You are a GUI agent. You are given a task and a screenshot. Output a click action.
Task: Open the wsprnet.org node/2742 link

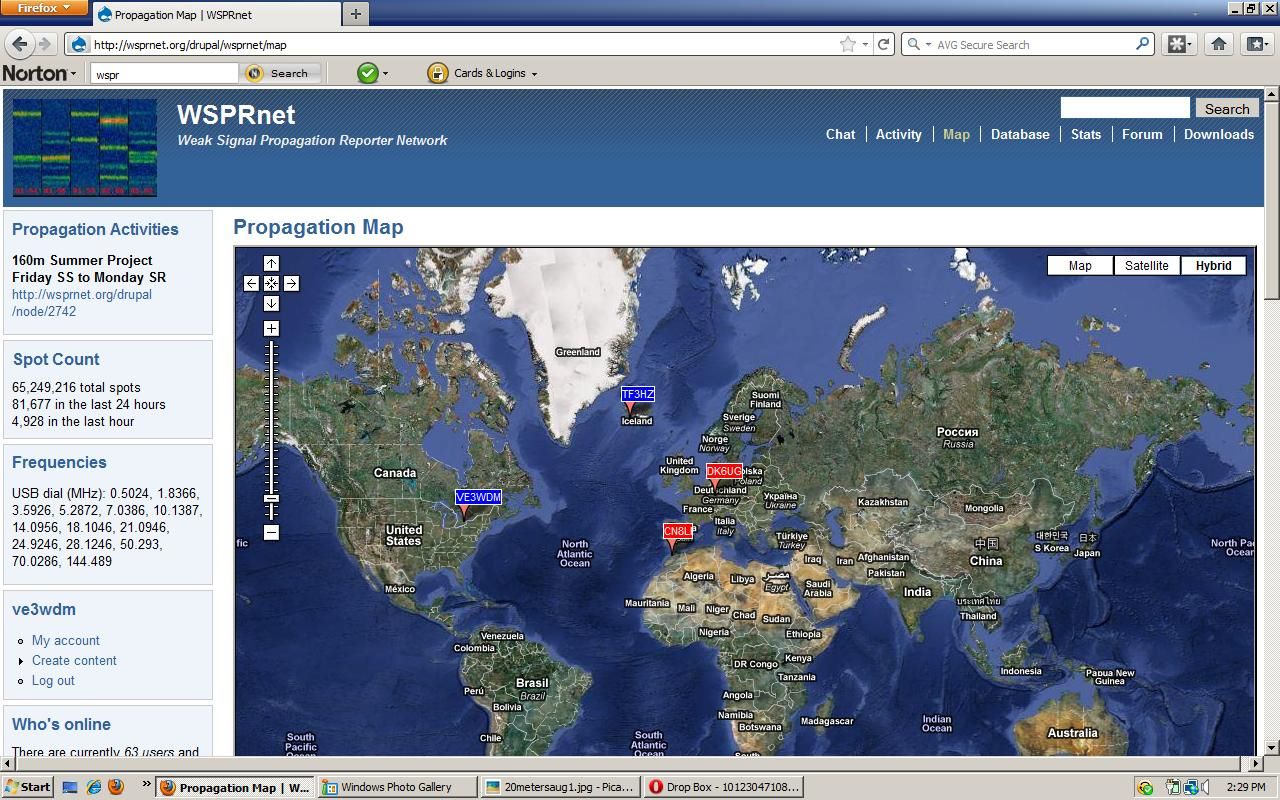[82, 303]
